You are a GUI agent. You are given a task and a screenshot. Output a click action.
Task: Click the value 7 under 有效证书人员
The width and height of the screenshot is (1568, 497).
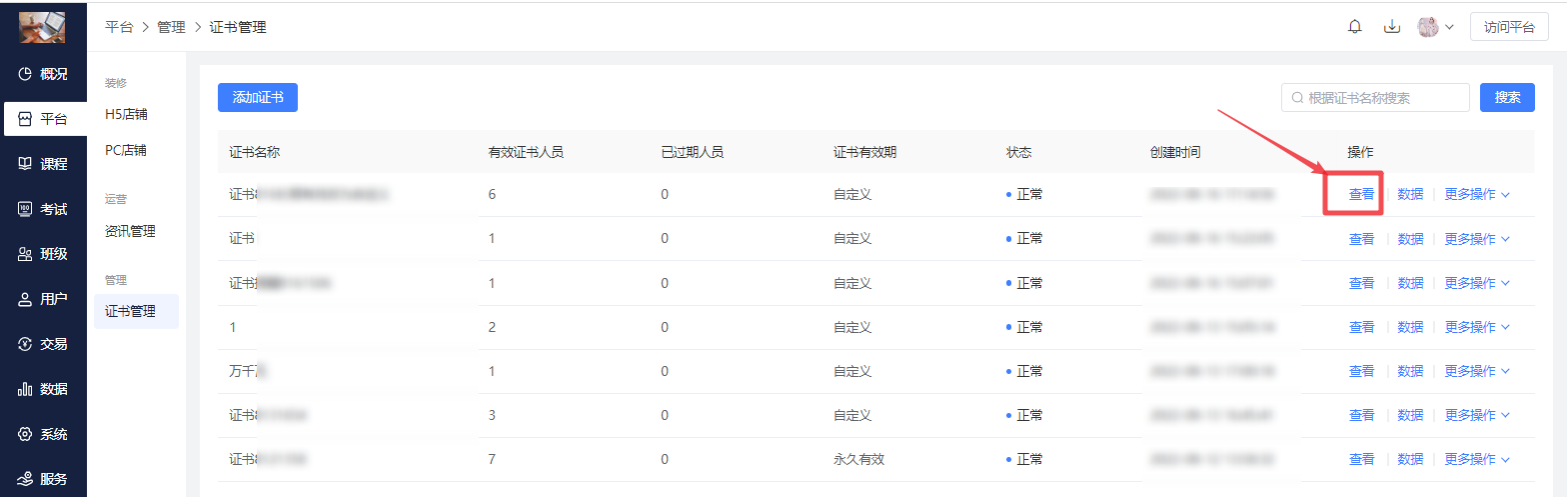492,459
